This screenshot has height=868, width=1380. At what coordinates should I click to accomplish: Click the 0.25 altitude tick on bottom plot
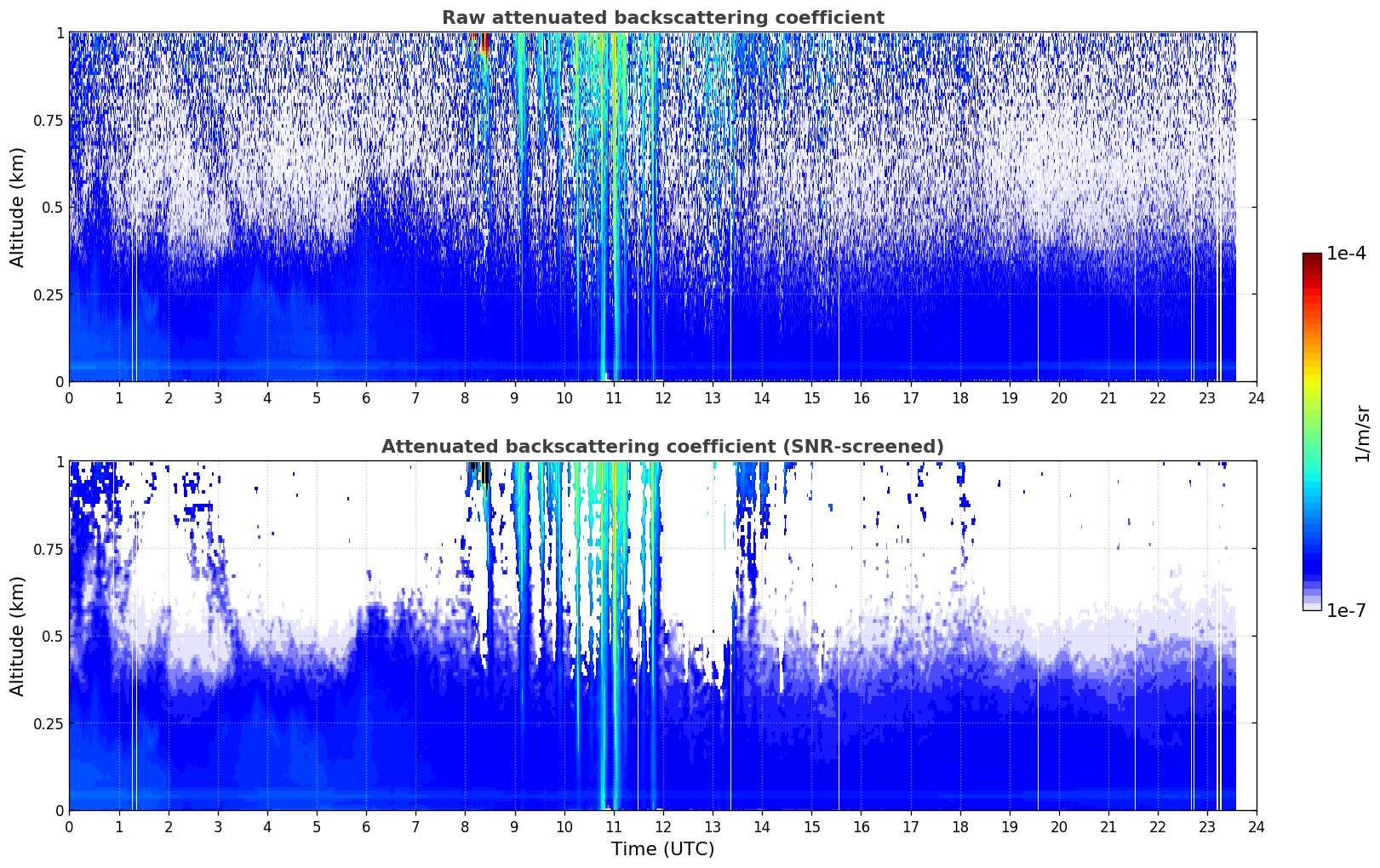(x=49, y=723)
